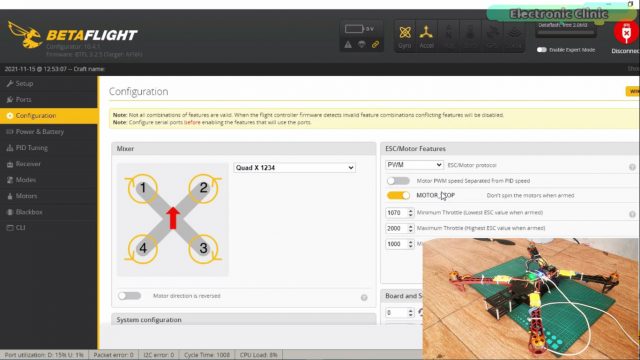The height and width of the screenshot is (360, 640).
Task: Click the Dataflash free space bar
Action: click(565, 32)
